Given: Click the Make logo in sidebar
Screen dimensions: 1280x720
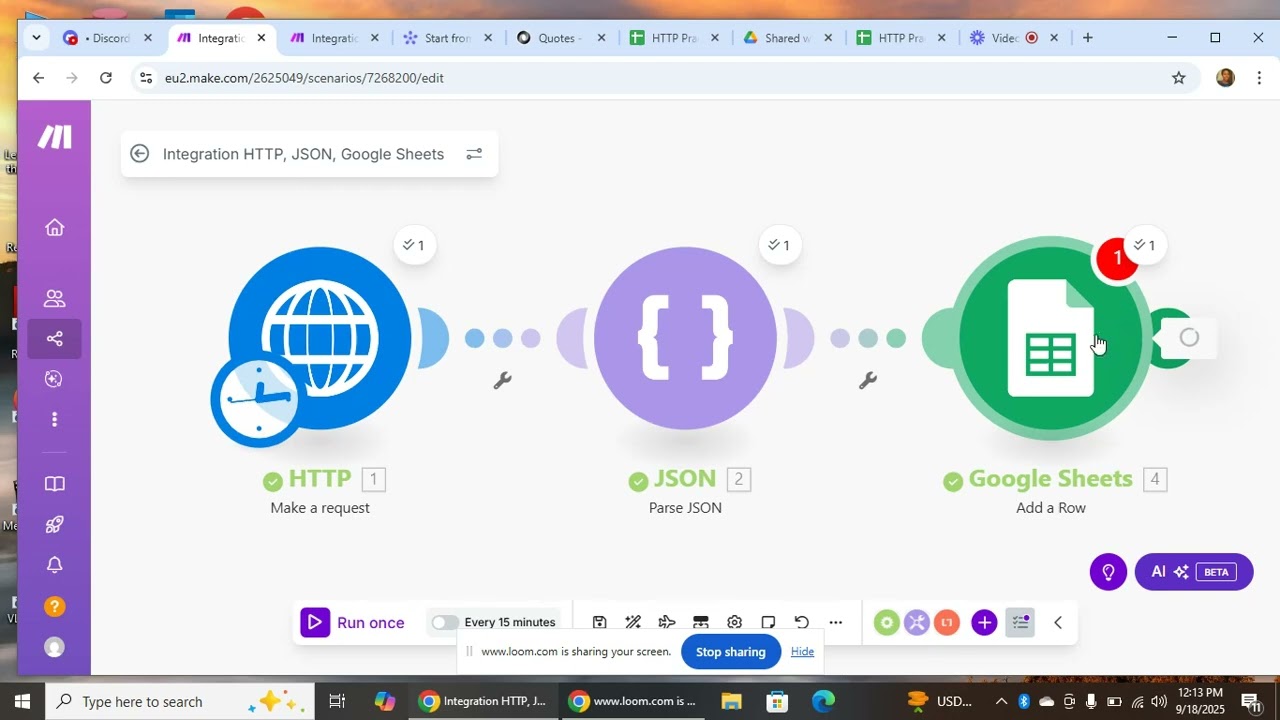Looking at the screenshot, I should point(55,137).
